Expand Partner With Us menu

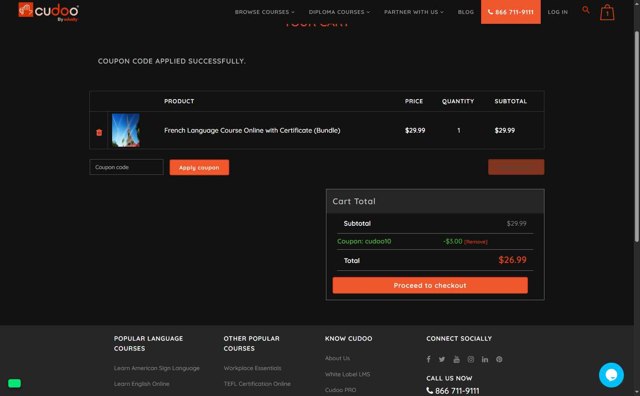pyautogui.click(x=413, y=12)
